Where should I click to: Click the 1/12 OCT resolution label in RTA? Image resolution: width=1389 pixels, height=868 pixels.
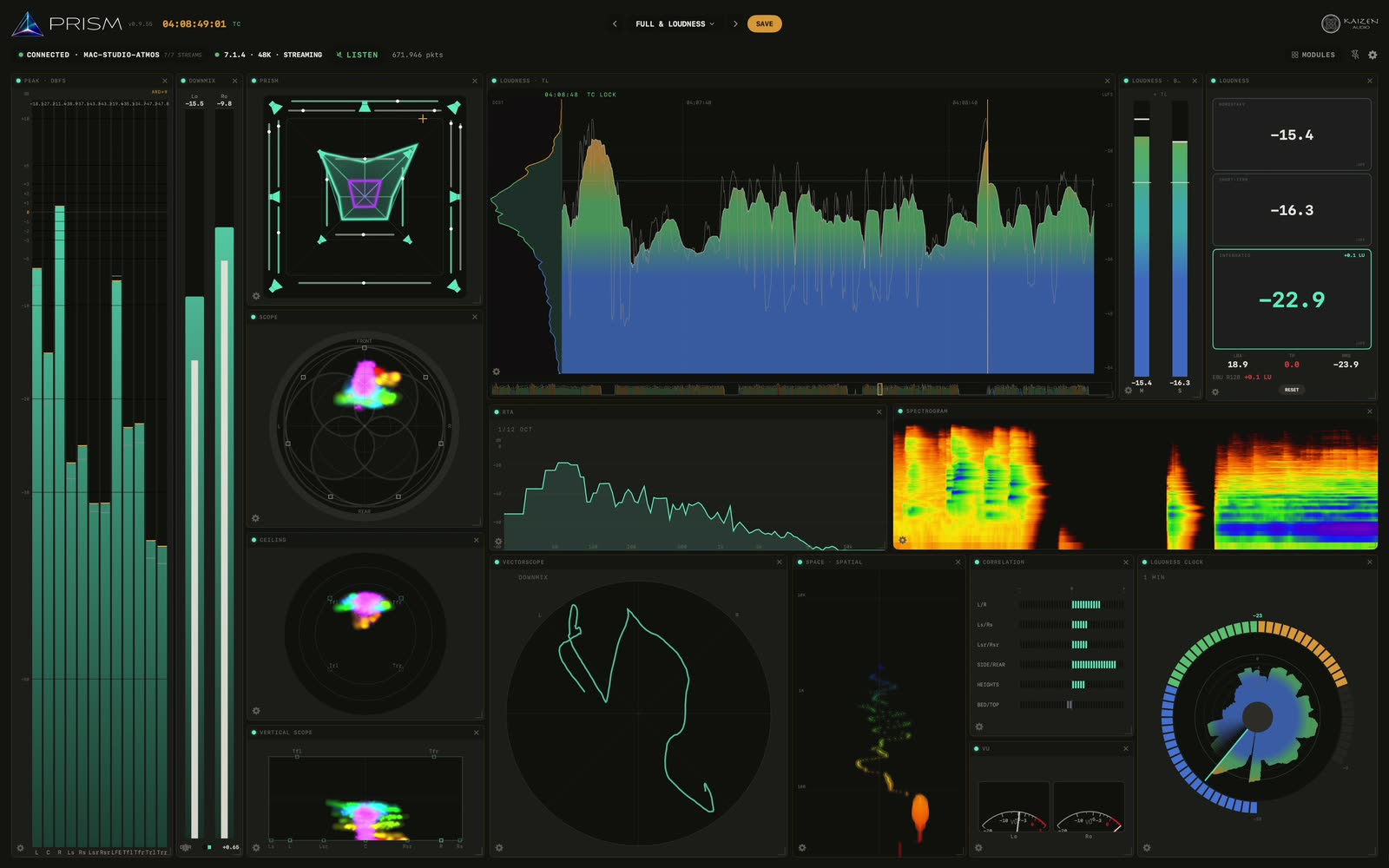(x=515, y=430)
